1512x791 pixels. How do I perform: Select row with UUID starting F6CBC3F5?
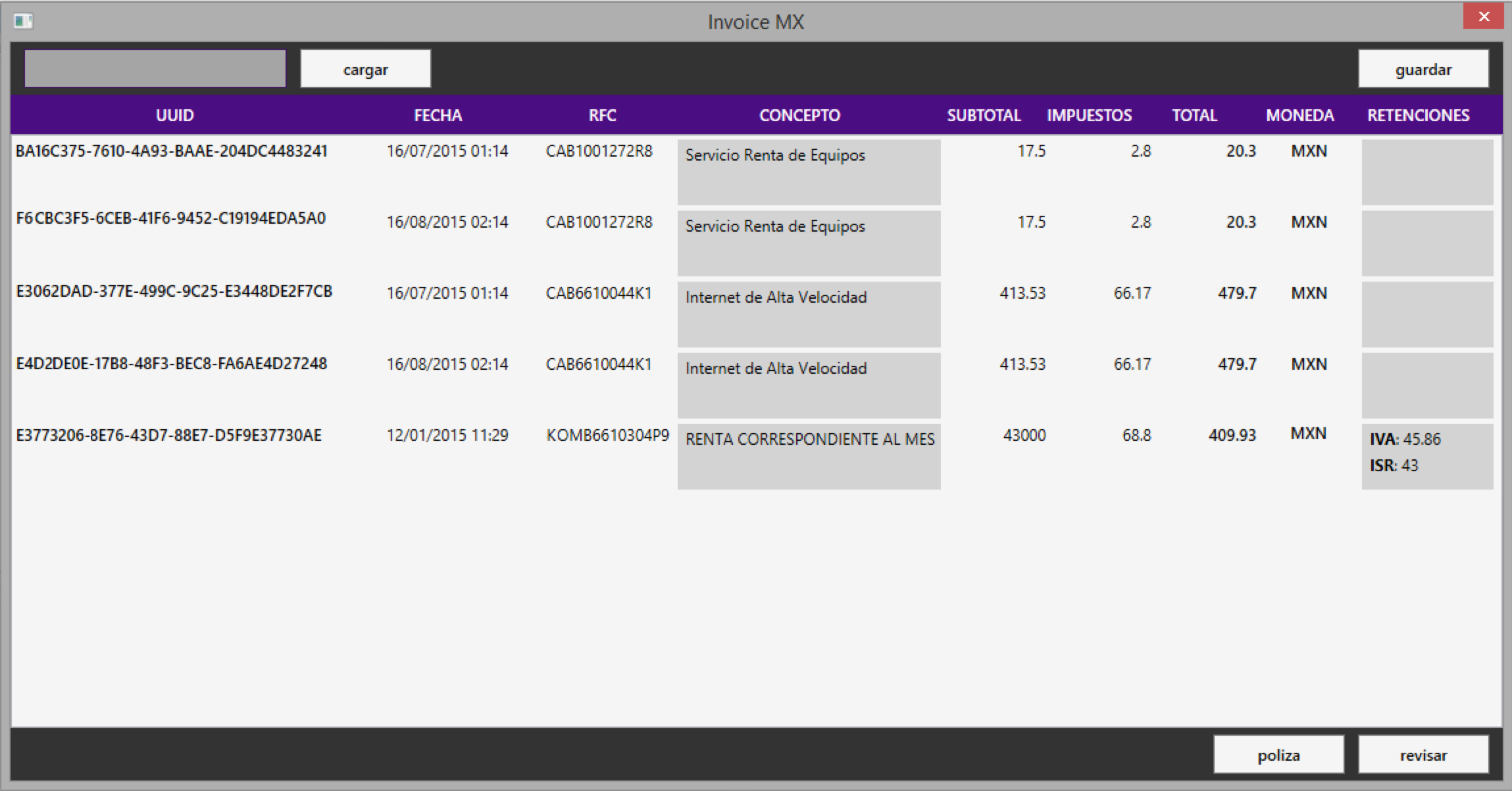point(171,218)
